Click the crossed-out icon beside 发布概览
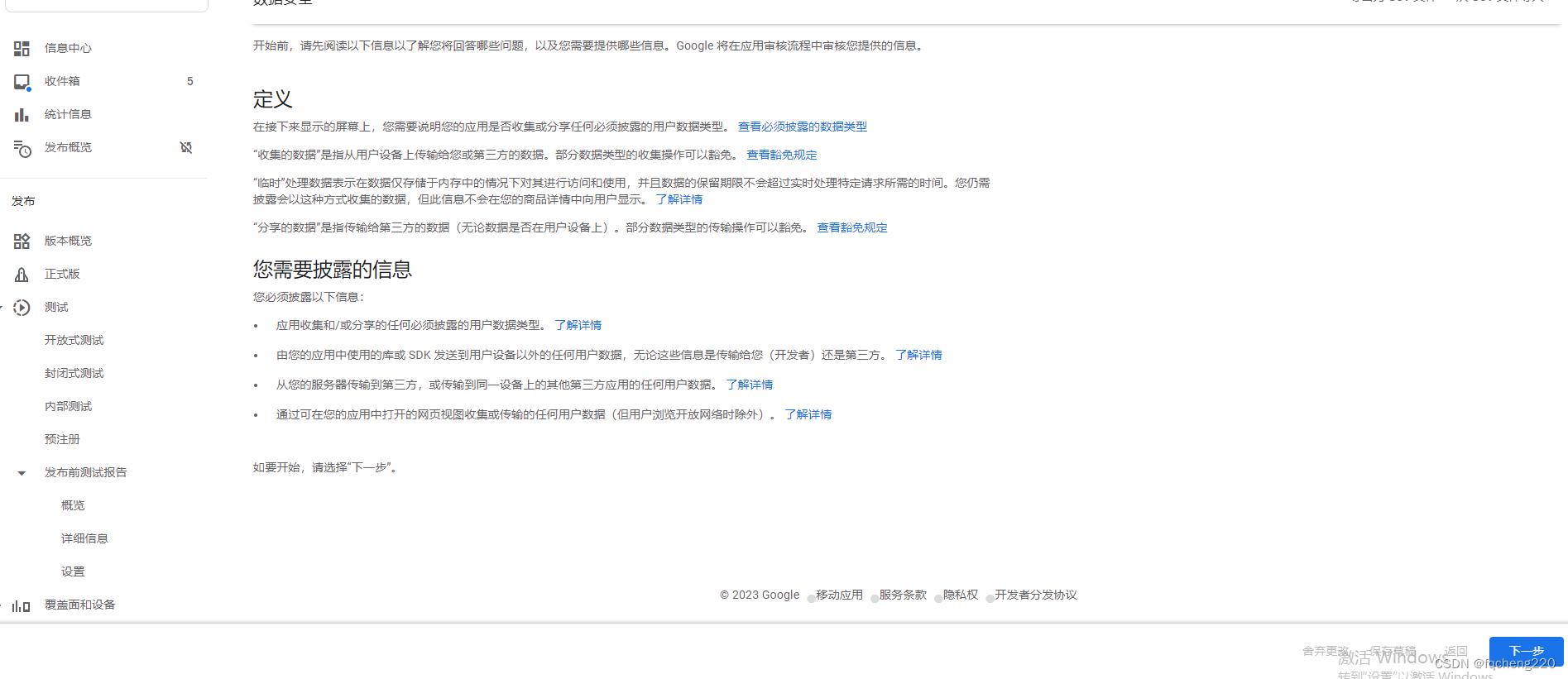 coord(186,147)
